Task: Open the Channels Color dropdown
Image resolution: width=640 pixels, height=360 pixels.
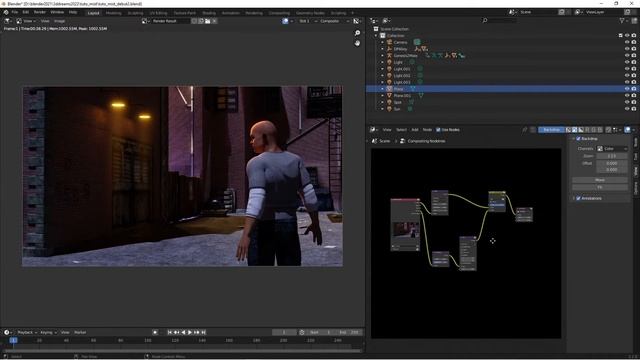Action: (612, 149)
